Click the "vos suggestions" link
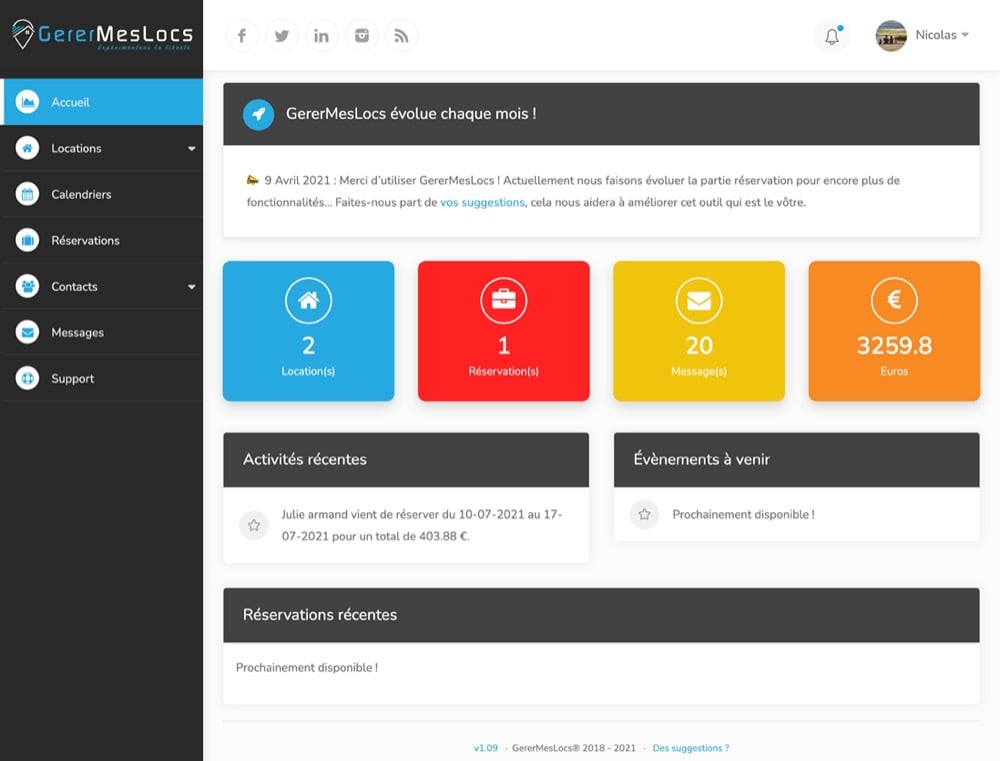 (x=482, y=202)
